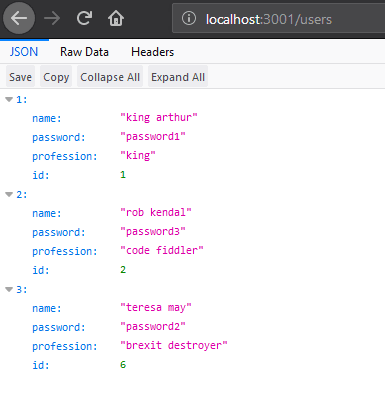385x412 pixels.
Task: View the Headers tab
Action: [152, 52]
